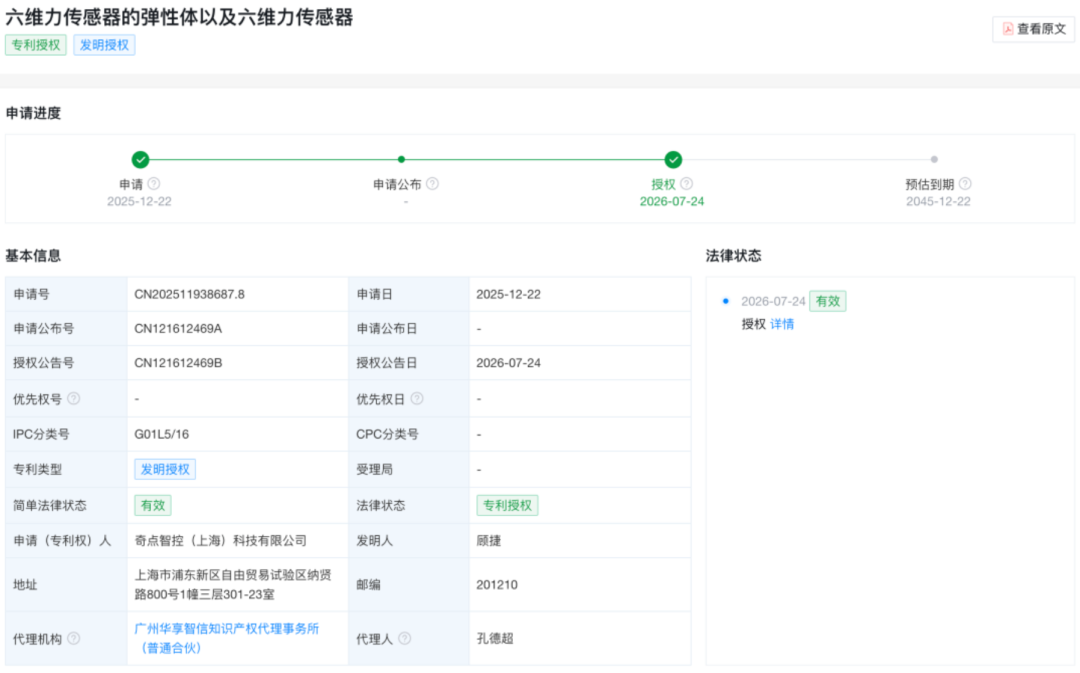
Task: Click the blue 发明授权 tag under title
Action: (x=104, y=45)
